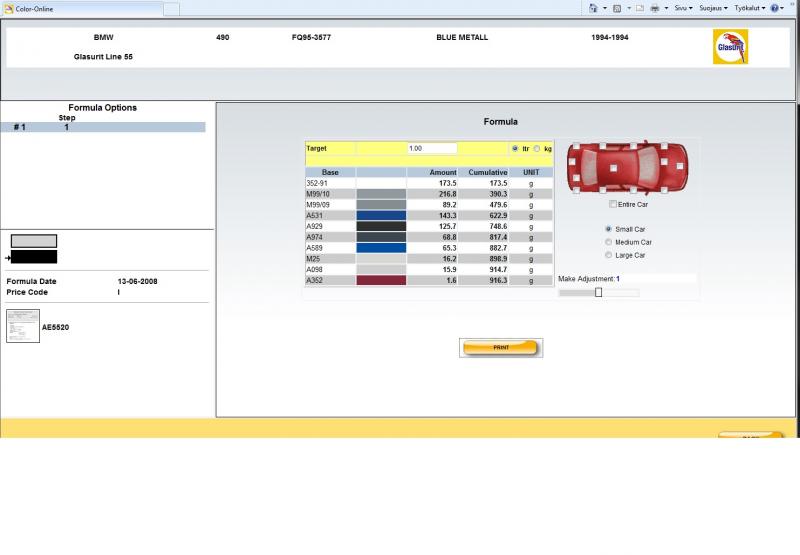Click the RSS feeds toolbar icon

coord(617,8)
